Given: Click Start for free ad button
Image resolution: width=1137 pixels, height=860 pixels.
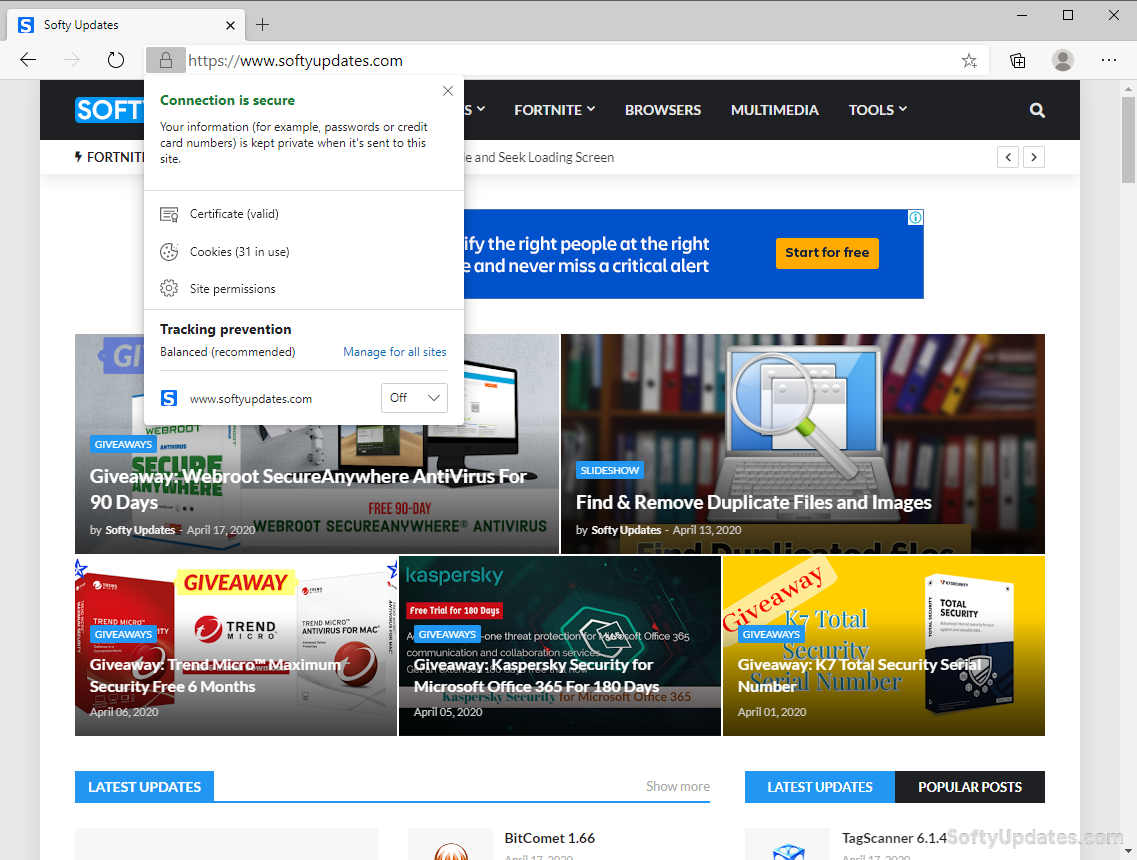Looking at the screenshot, I should coord(827,253).
